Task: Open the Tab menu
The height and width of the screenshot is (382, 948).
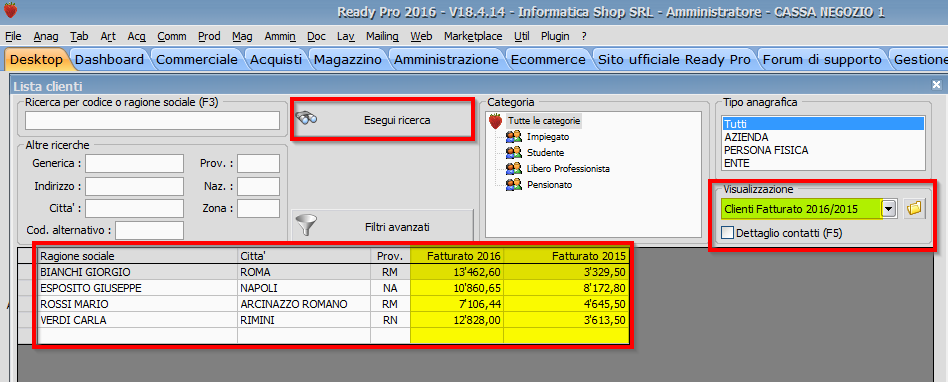Action: [79, 36]
